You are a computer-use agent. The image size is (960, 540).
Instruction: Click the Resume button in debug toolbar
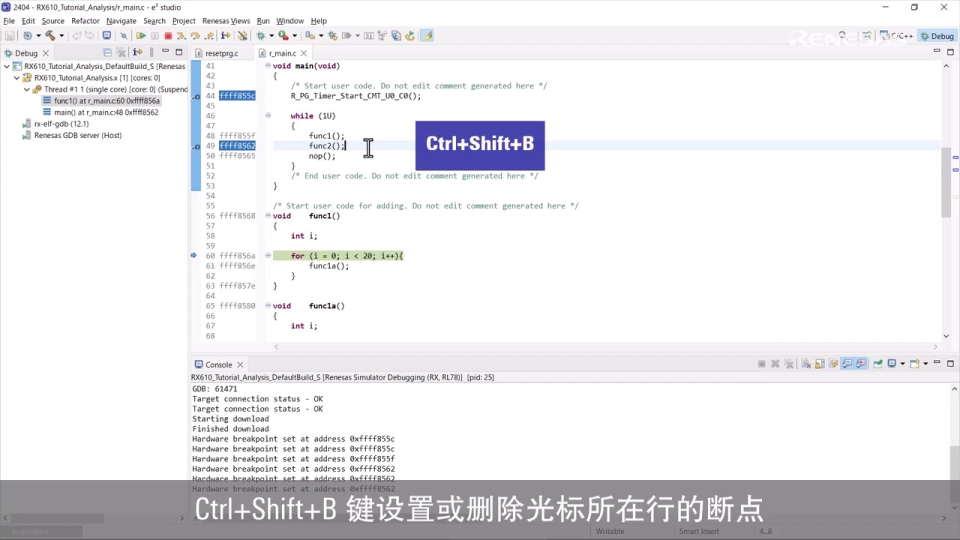[x=141, y=36]
